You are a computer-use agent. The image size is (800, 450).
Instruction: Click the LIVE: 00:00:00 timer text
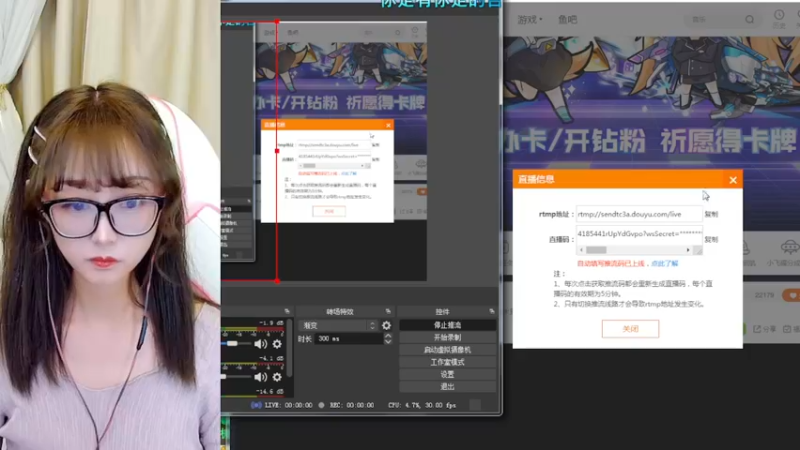(288, 405)
